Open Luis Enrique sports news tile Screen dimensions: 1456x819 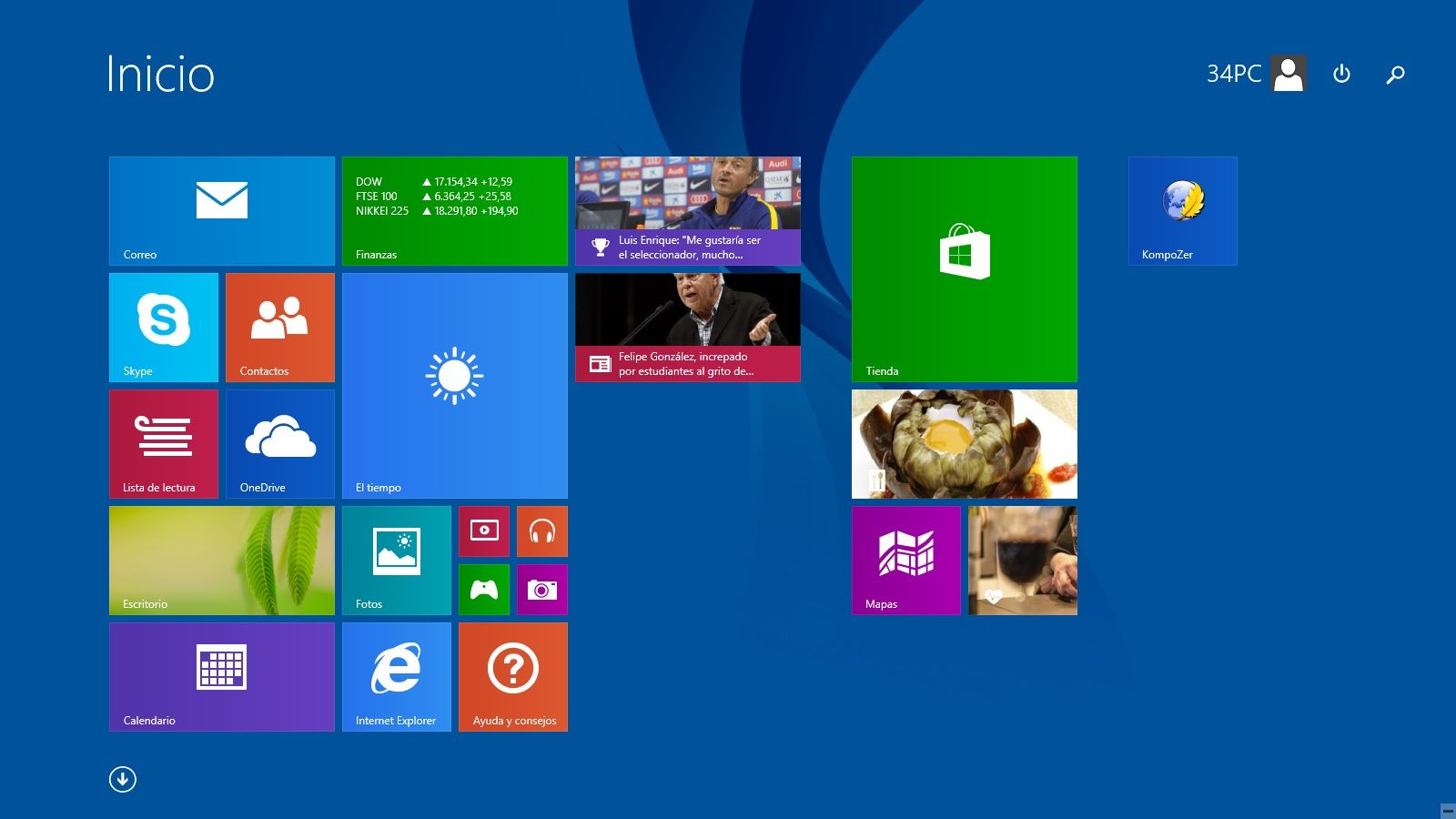687,210
